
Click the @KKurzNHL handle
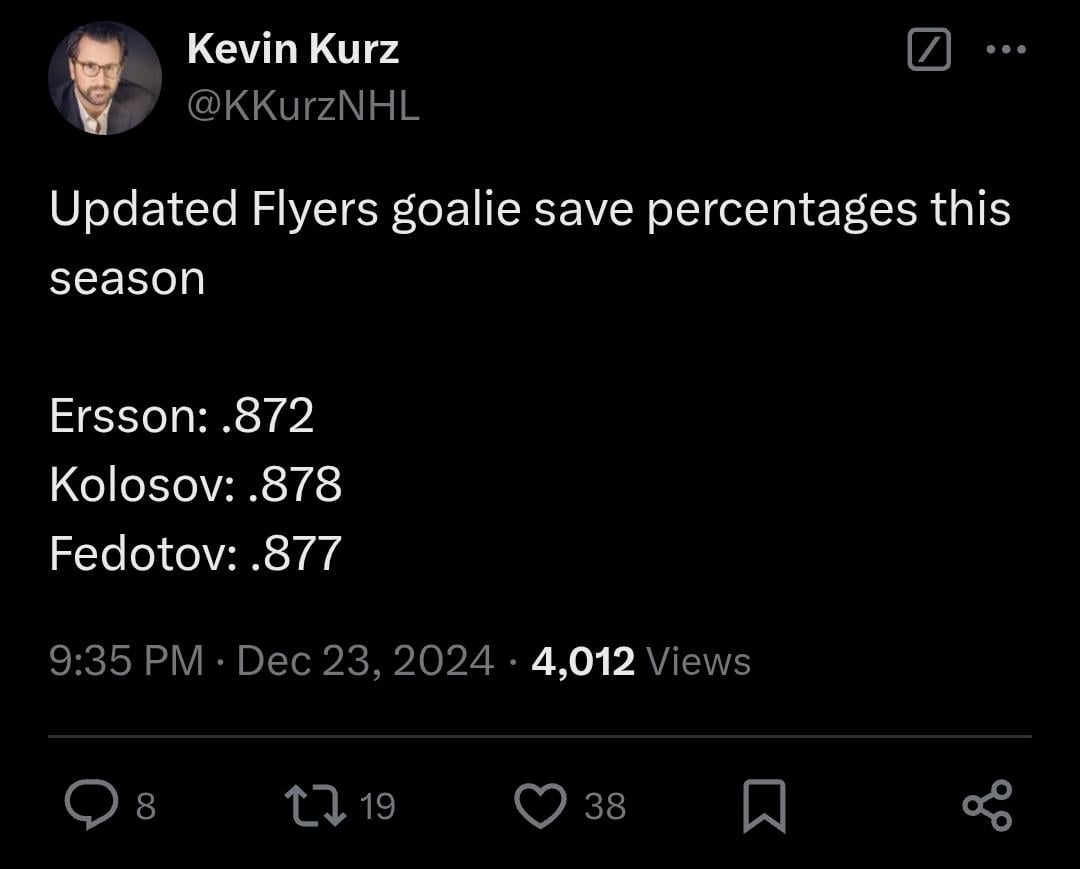[302, 106]
